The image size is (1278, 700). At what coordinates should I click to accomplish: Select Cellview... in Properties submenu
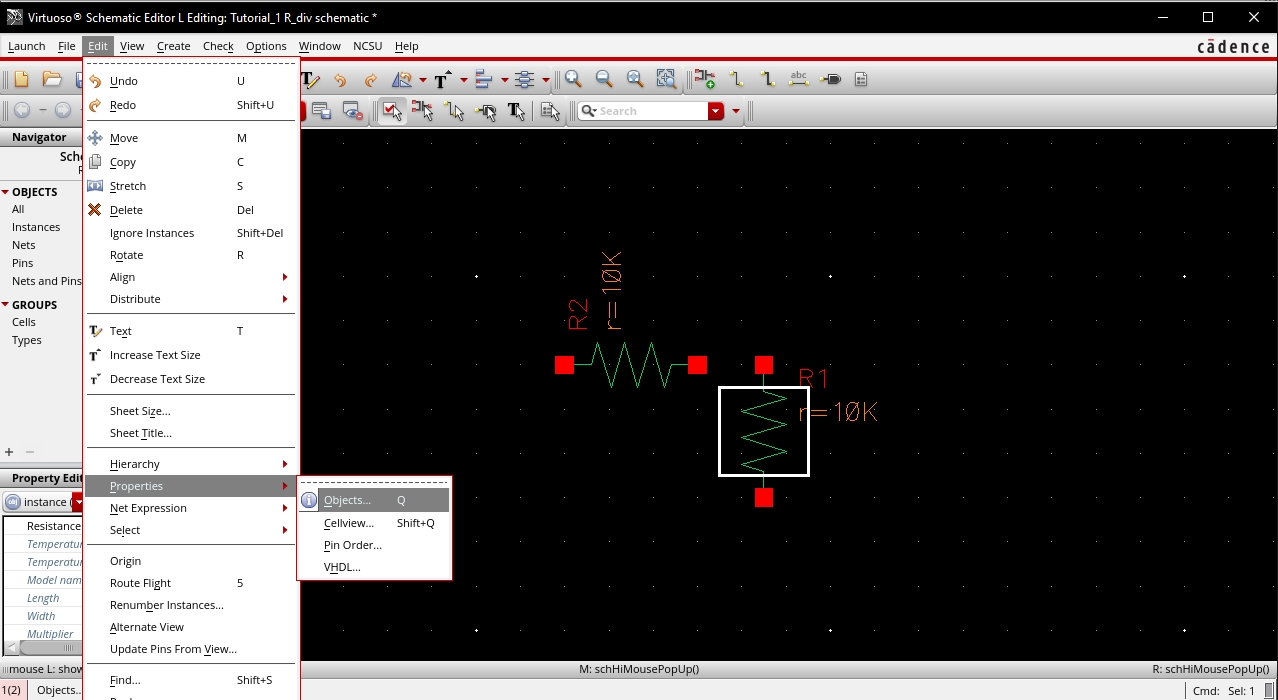click(348, 523)
